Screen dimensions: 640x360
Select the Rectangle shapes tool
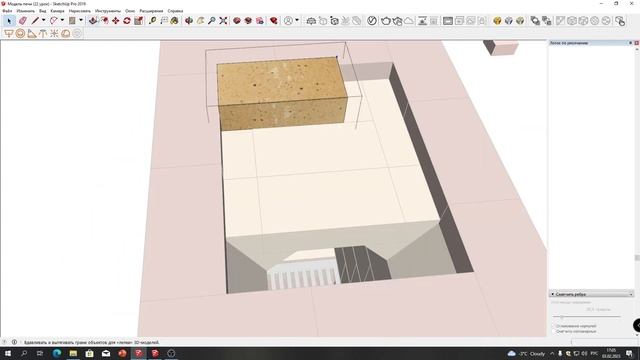[72, 20]
